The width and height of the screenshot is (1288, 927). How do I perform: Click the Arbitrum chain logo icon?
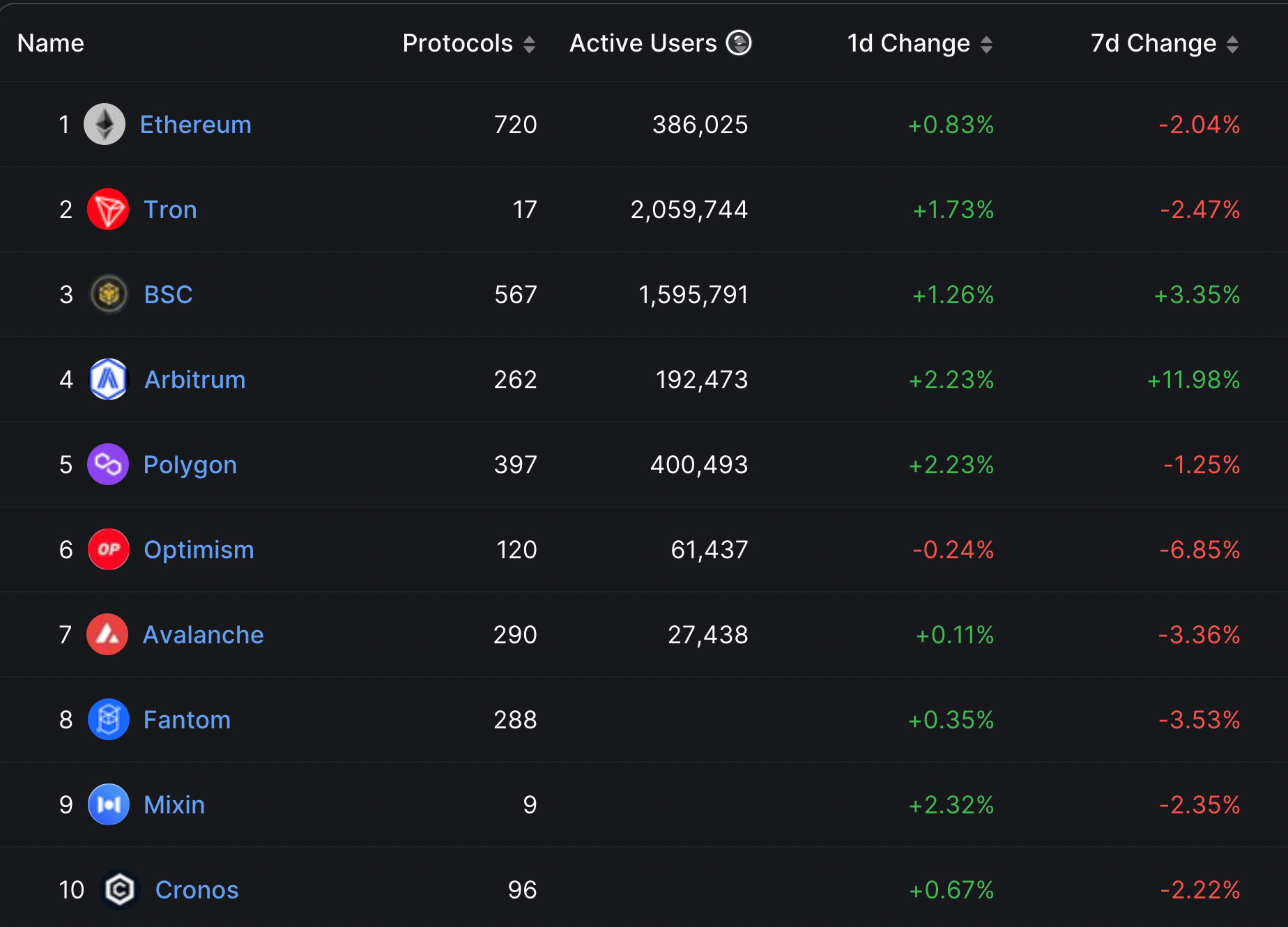(109, 379)
